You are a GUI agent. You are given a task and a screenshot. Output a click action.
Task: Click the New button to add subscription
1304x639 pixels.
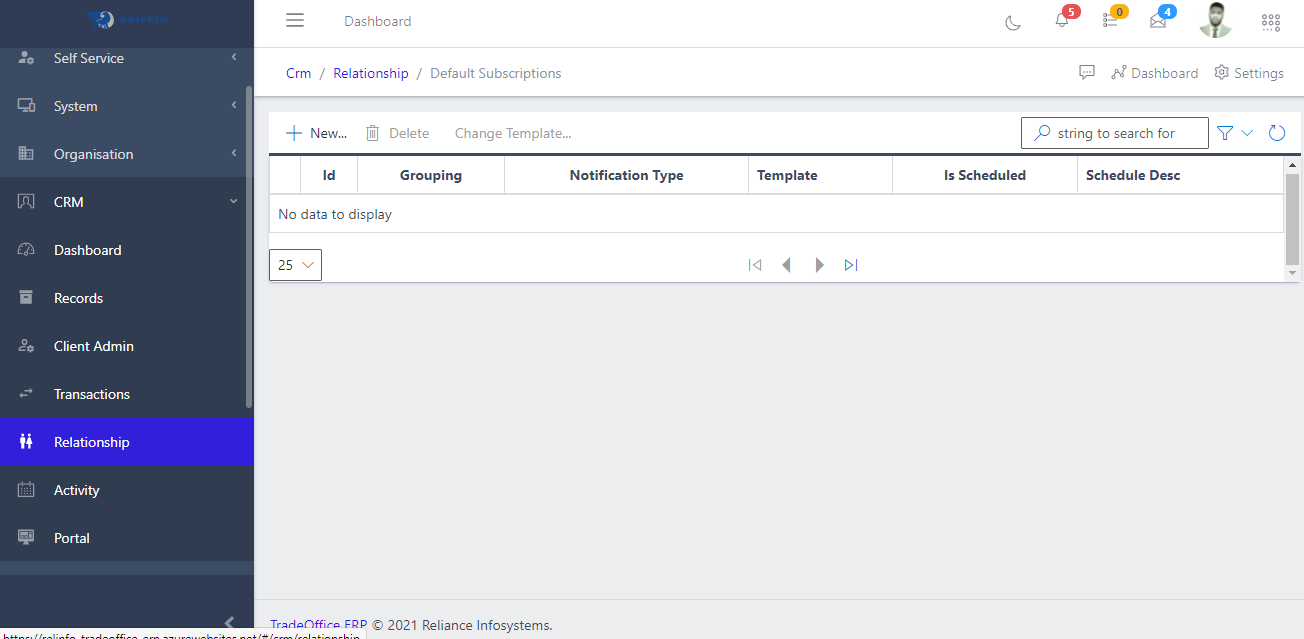(x=316, y=132)
